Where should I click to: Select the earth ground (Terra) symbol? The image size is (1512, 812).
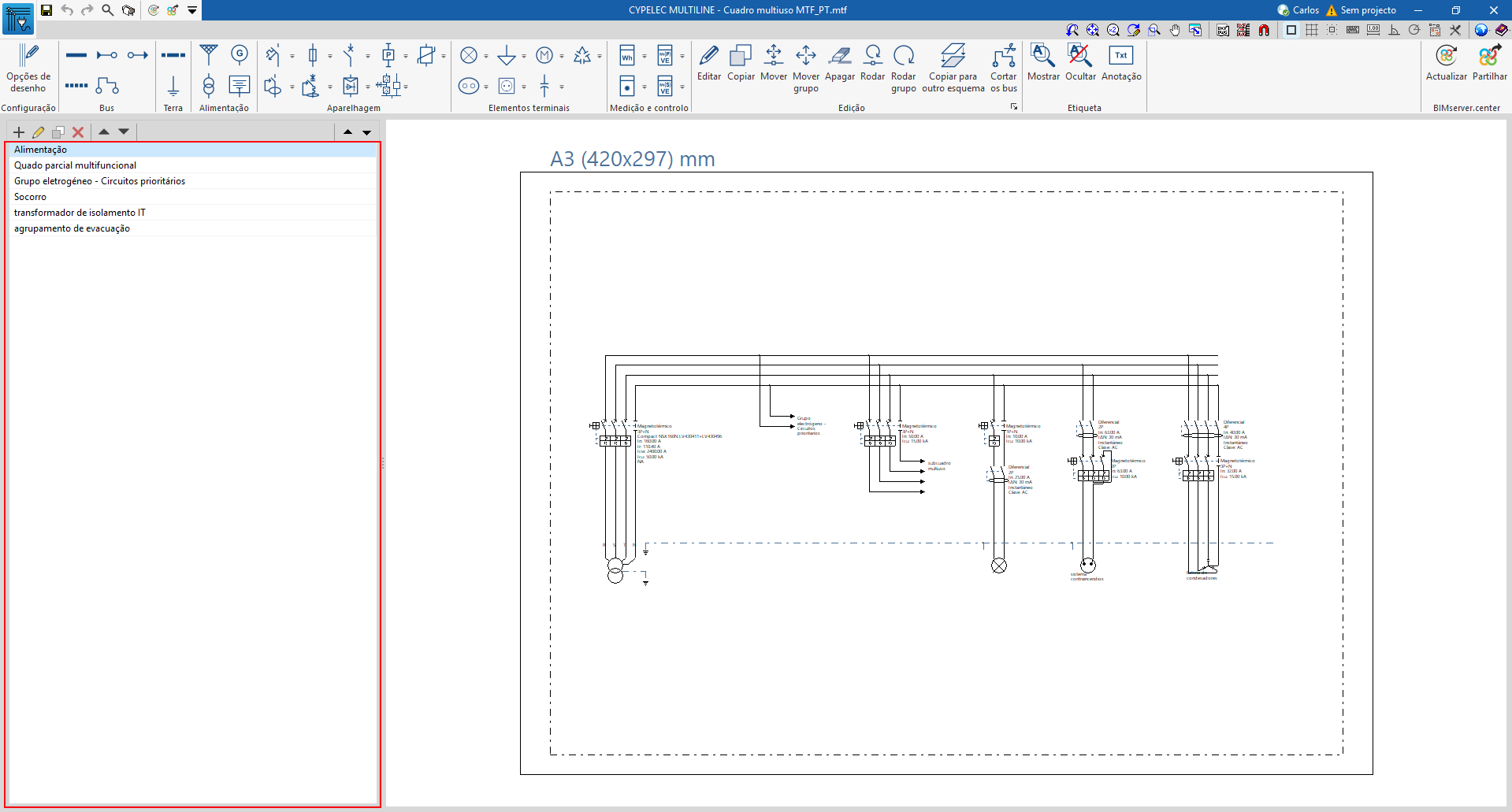(173, 85)
